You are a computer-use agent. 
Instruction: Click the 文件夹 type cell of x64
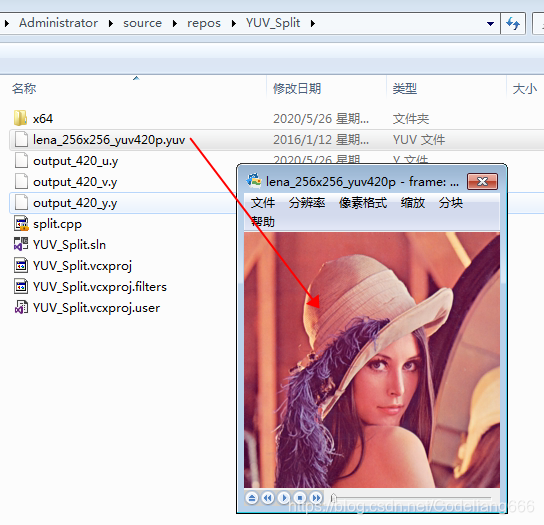coord(411,119)
